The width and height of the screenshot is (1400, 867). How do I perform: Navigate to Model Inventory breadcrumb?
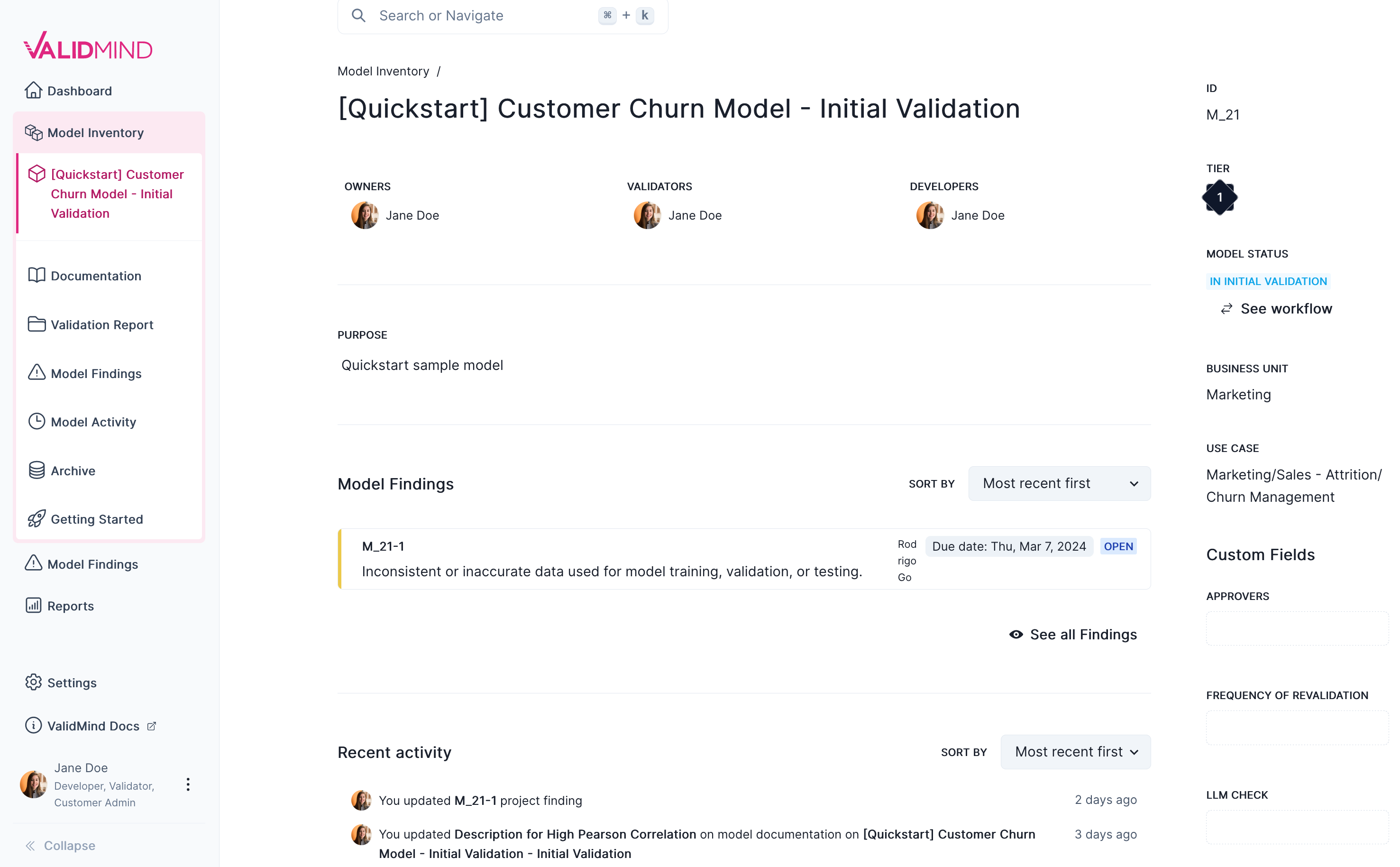click(x=383, y=71)
